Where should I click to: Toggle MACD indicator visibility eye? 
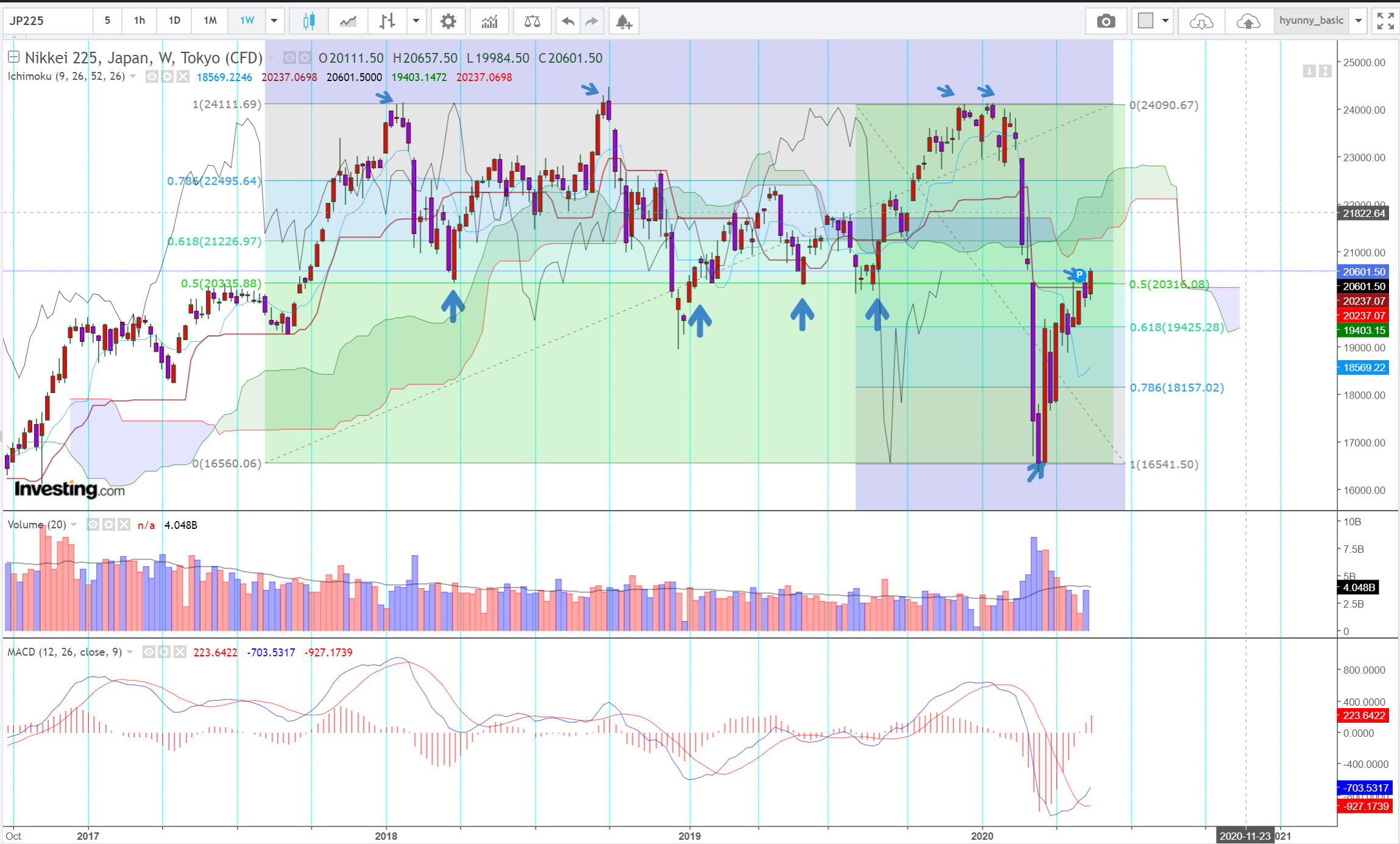(149, 652)
